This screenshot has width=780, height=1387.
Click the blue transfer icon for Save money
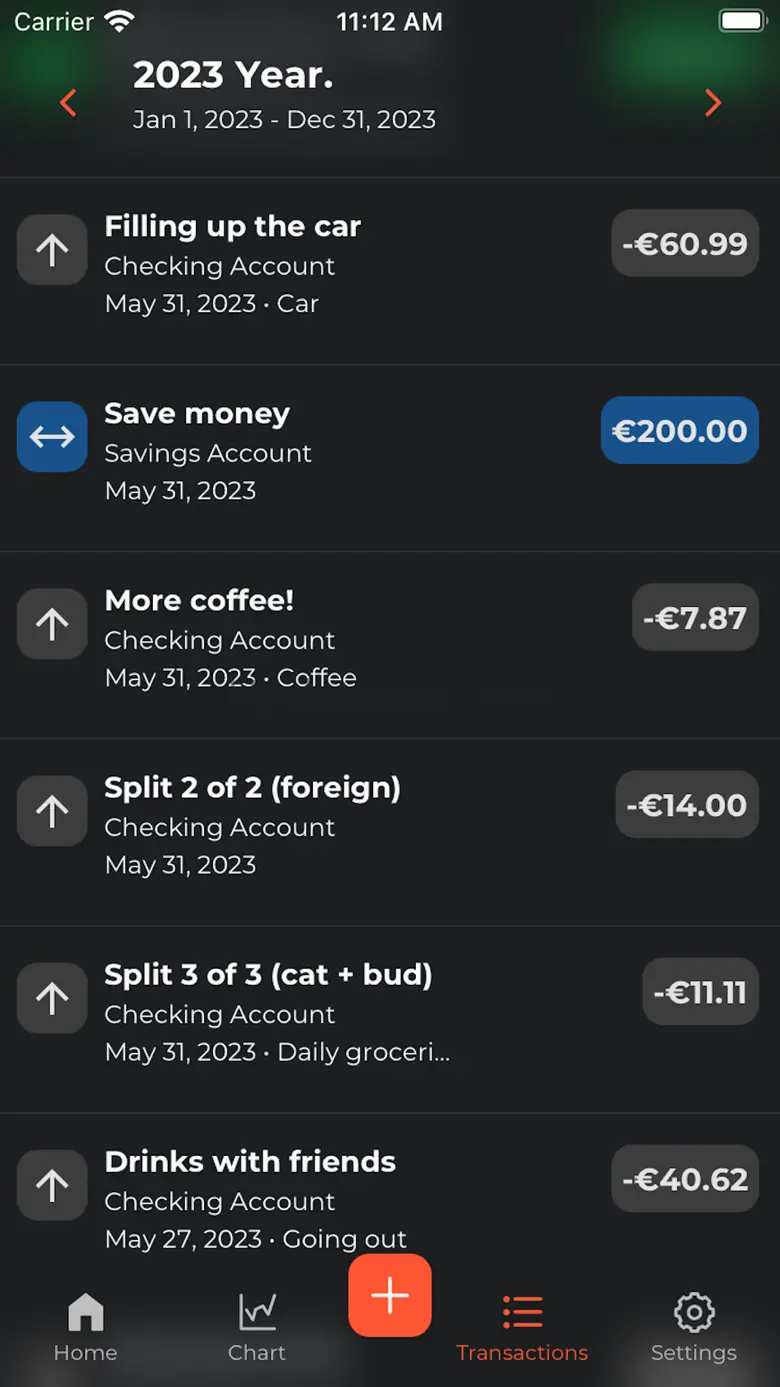tap(52, 437)
